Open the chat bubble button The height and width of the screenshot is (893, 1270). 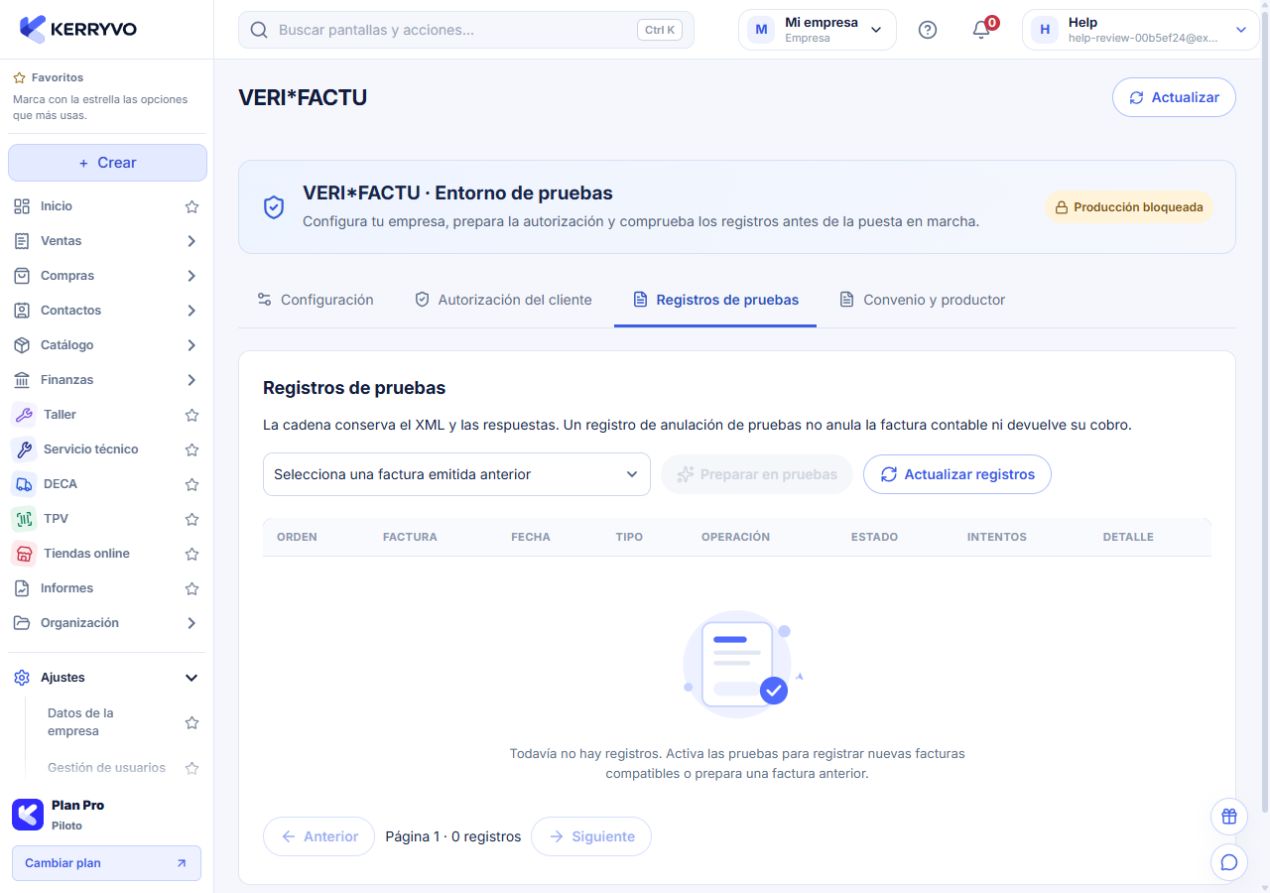(1229, 861)
